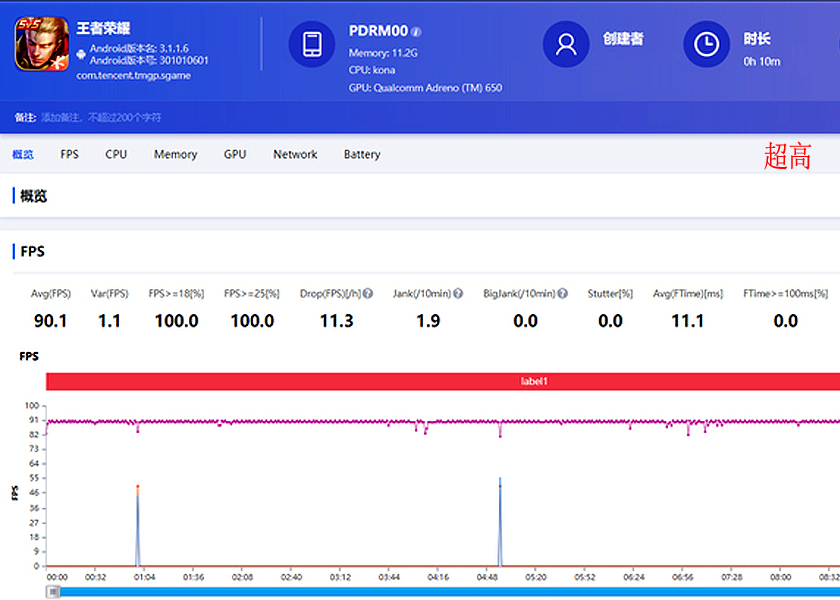
Task: Open the CPU tab
Action: [x=116, y=154]
